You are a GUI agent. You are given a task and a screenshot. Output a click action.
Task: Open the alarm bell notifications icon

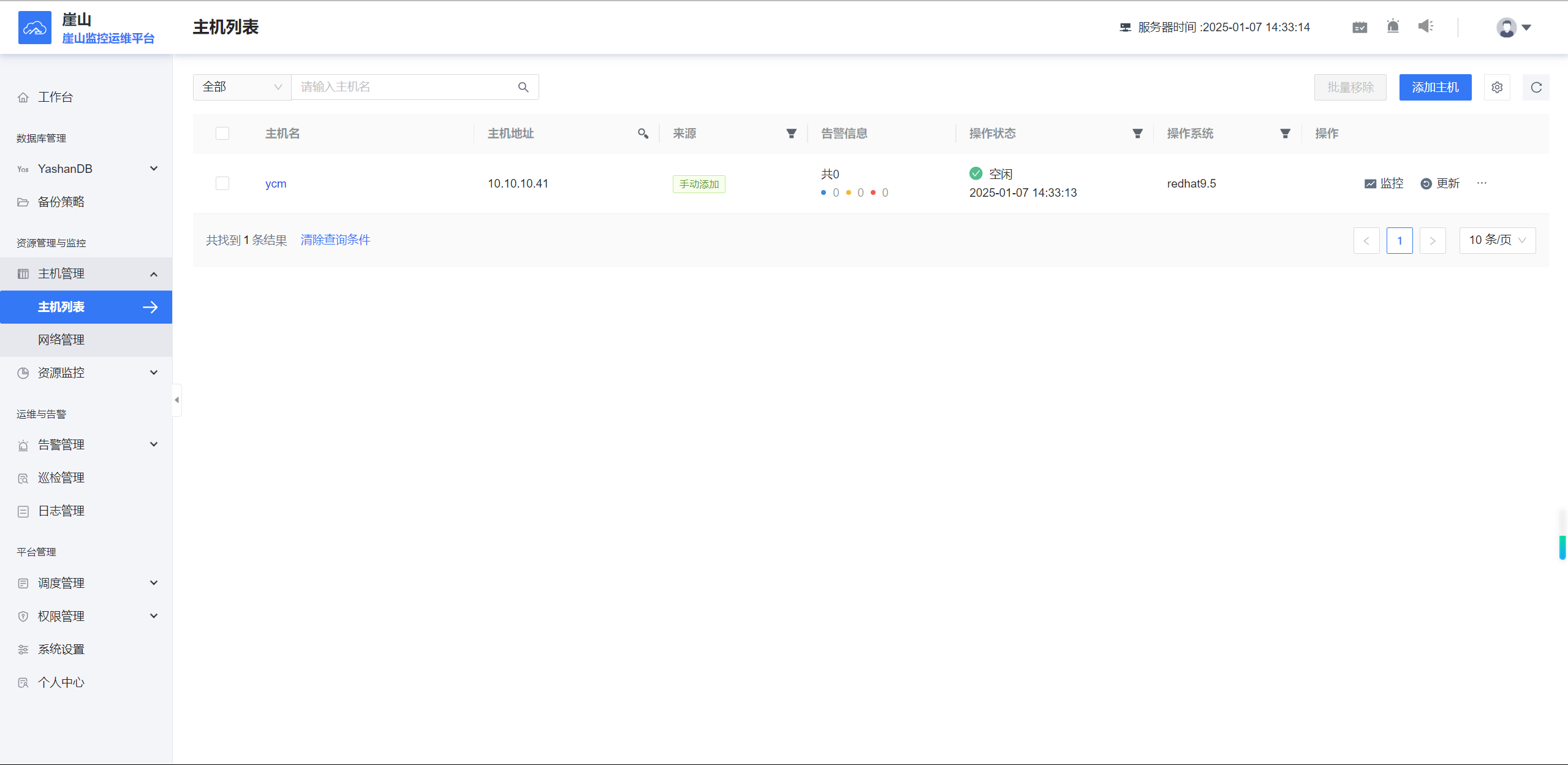click(1393, 26)
